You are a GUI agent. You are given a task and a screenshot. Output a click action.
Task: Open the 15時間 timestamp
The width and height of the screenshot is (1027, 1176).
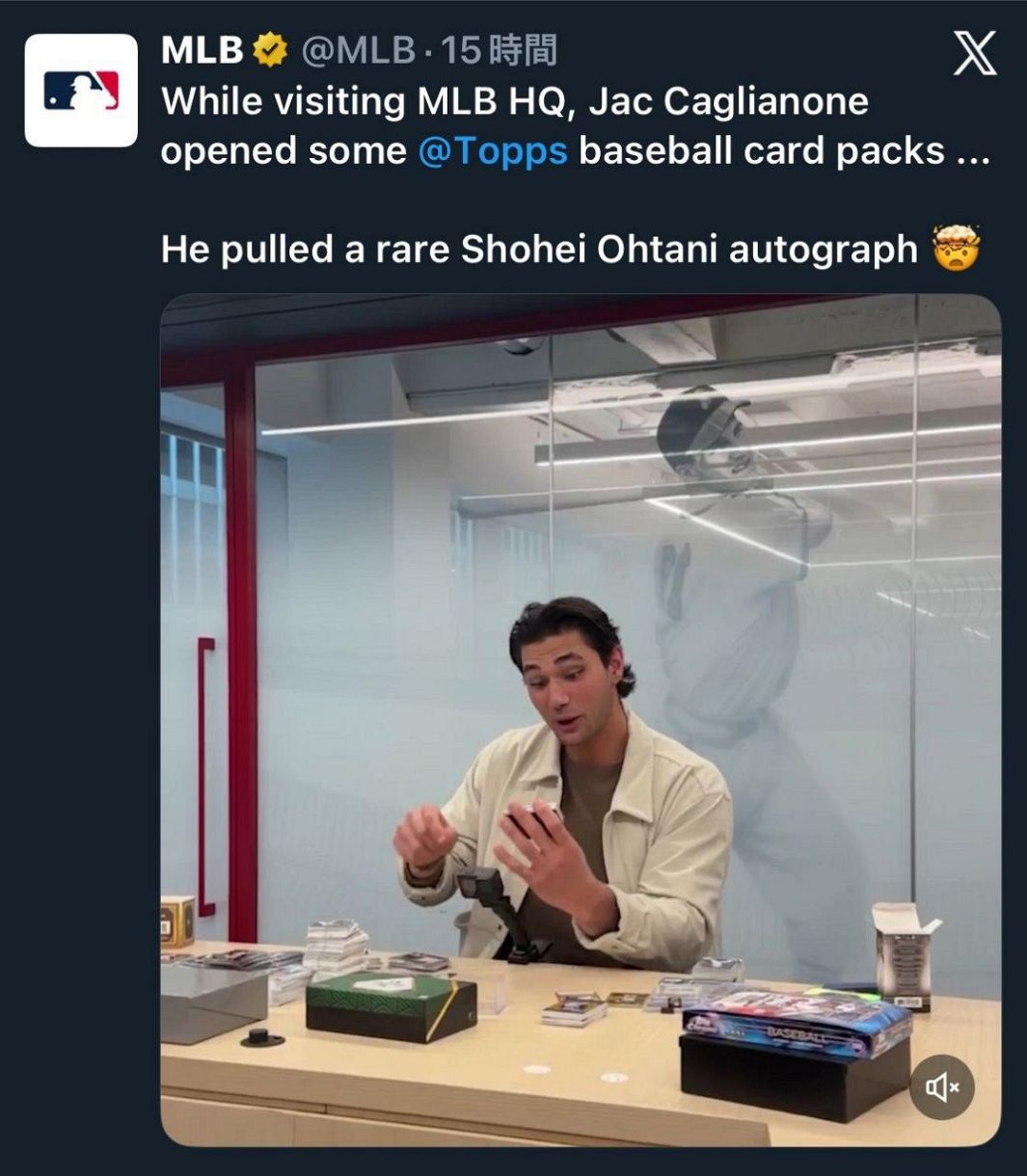pos(499,50)
